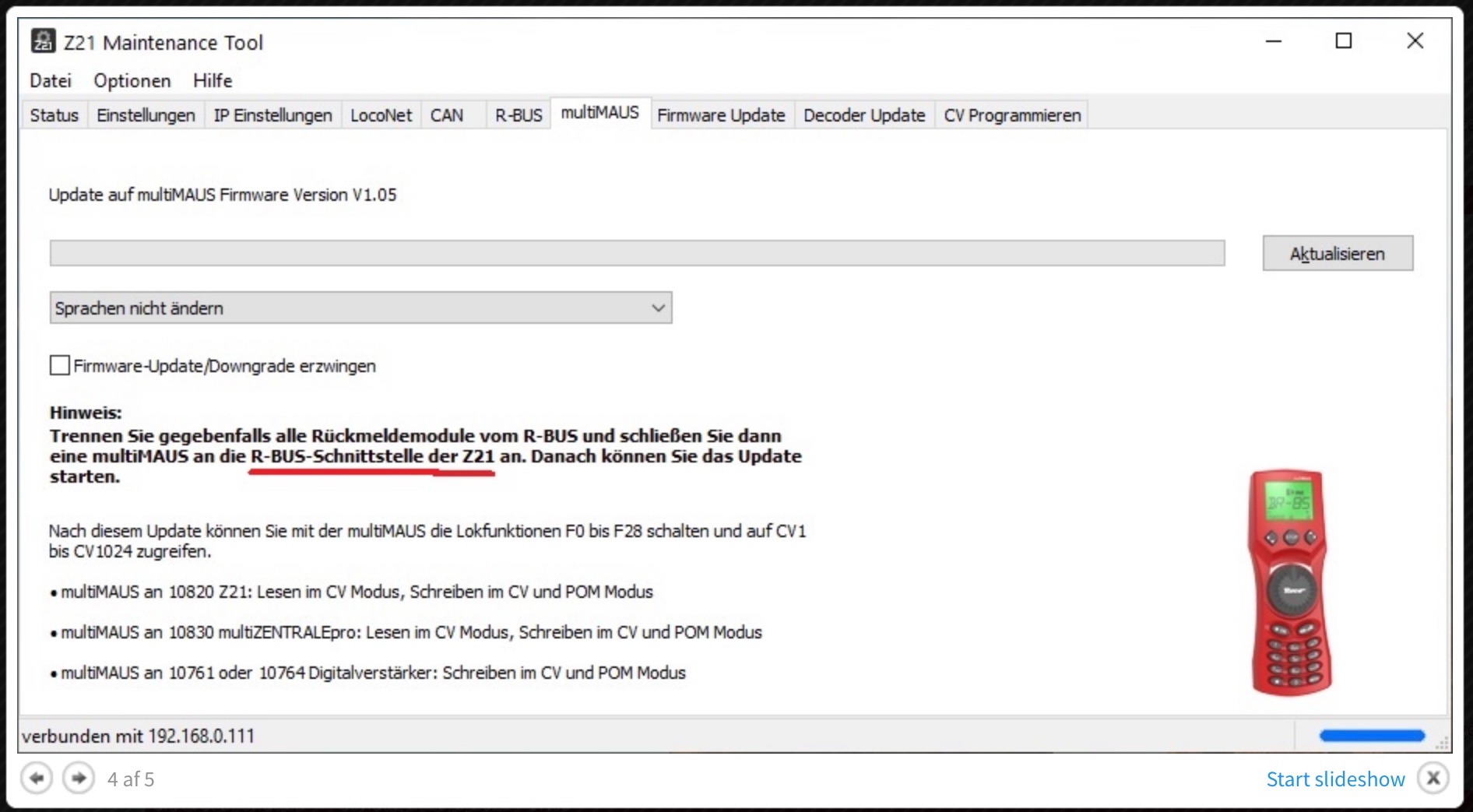Switch to CV Programmieren tab
1473x812 pixels.
coord(1012,115)
